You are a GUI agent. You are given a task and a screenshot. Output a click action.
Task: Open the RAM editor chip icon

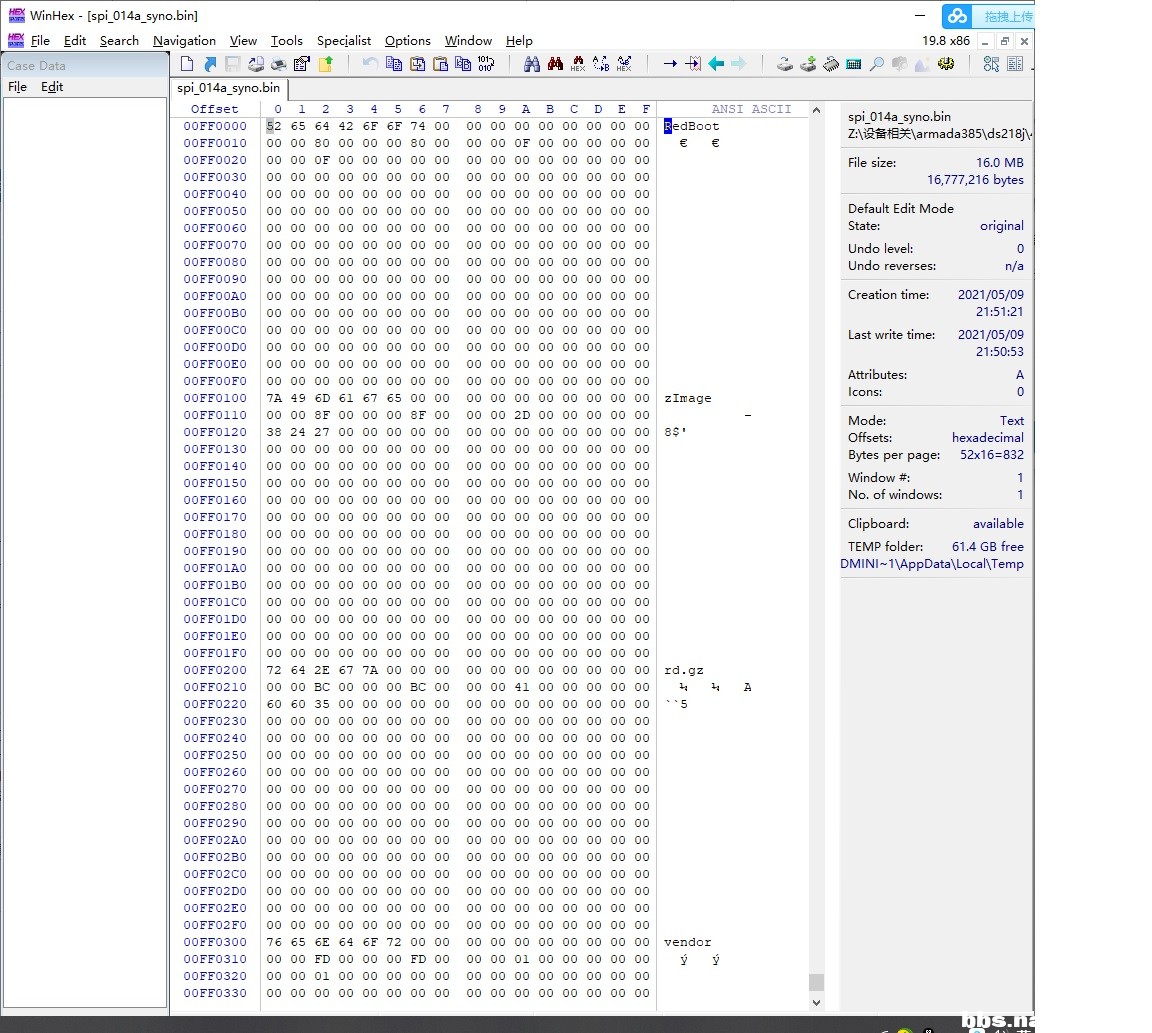click(x=831, y=64)
